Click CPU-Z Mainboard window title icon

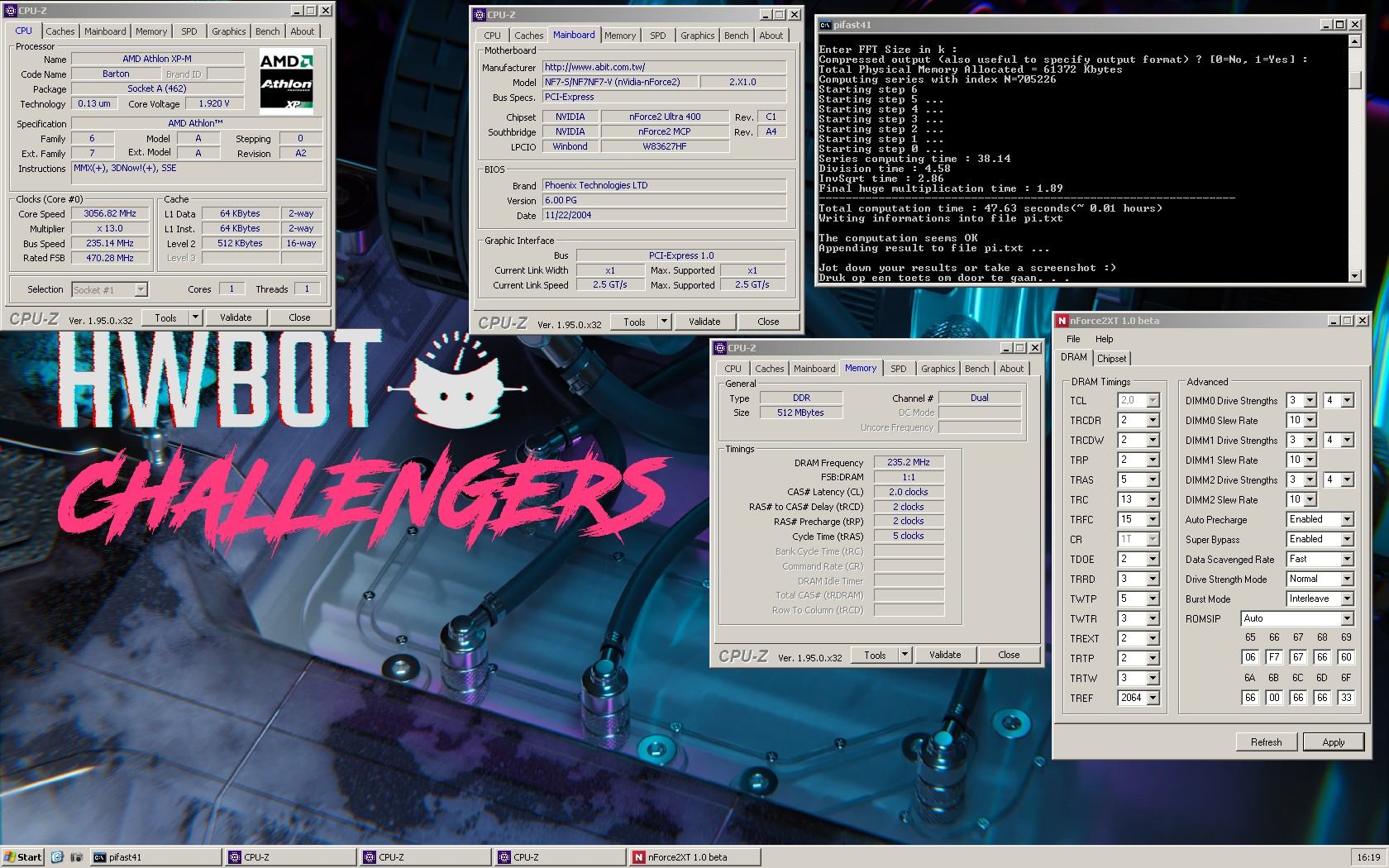pos(479,15)
